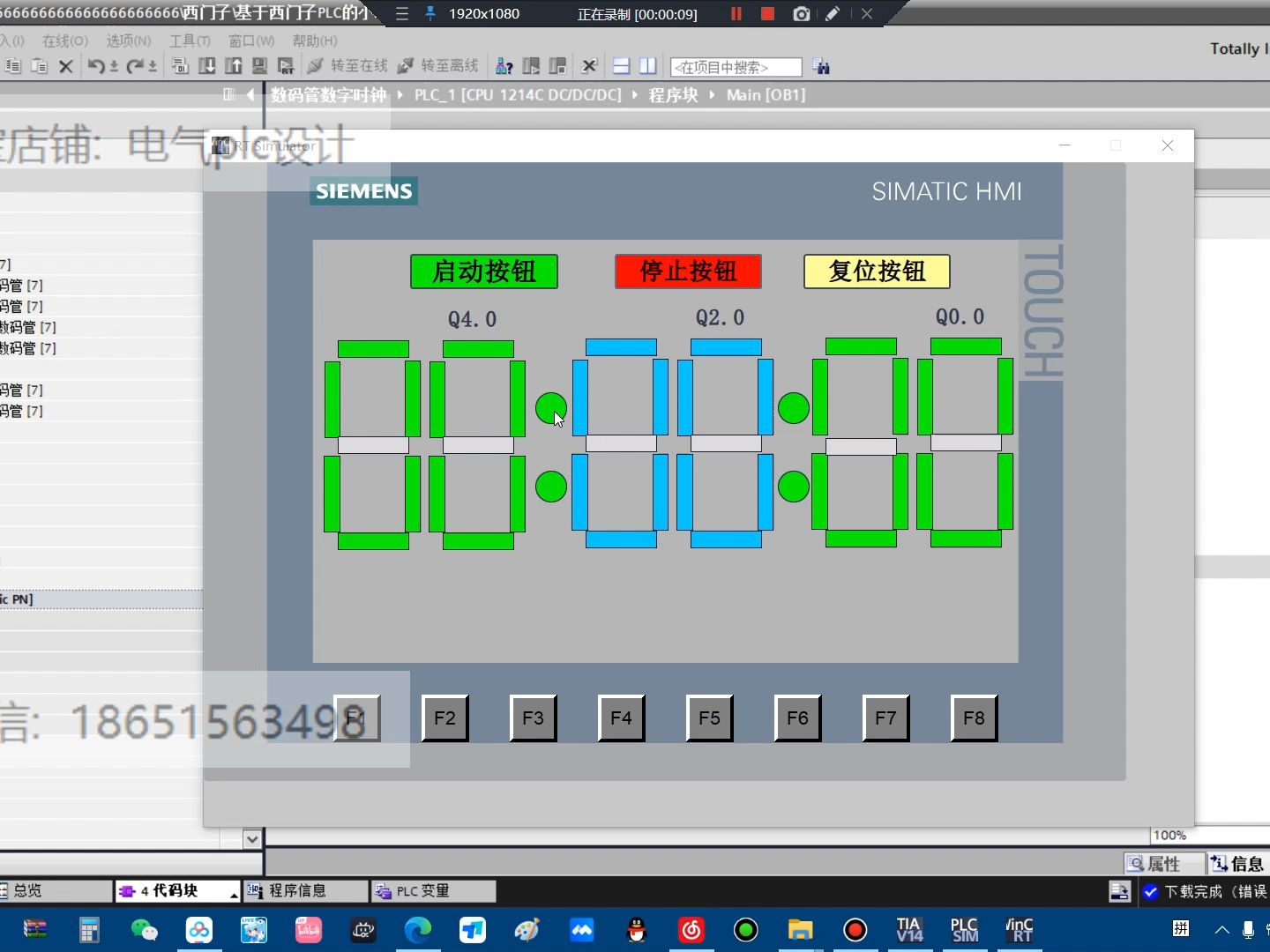Click the red 停止按钮 stop button

(688, 271)
